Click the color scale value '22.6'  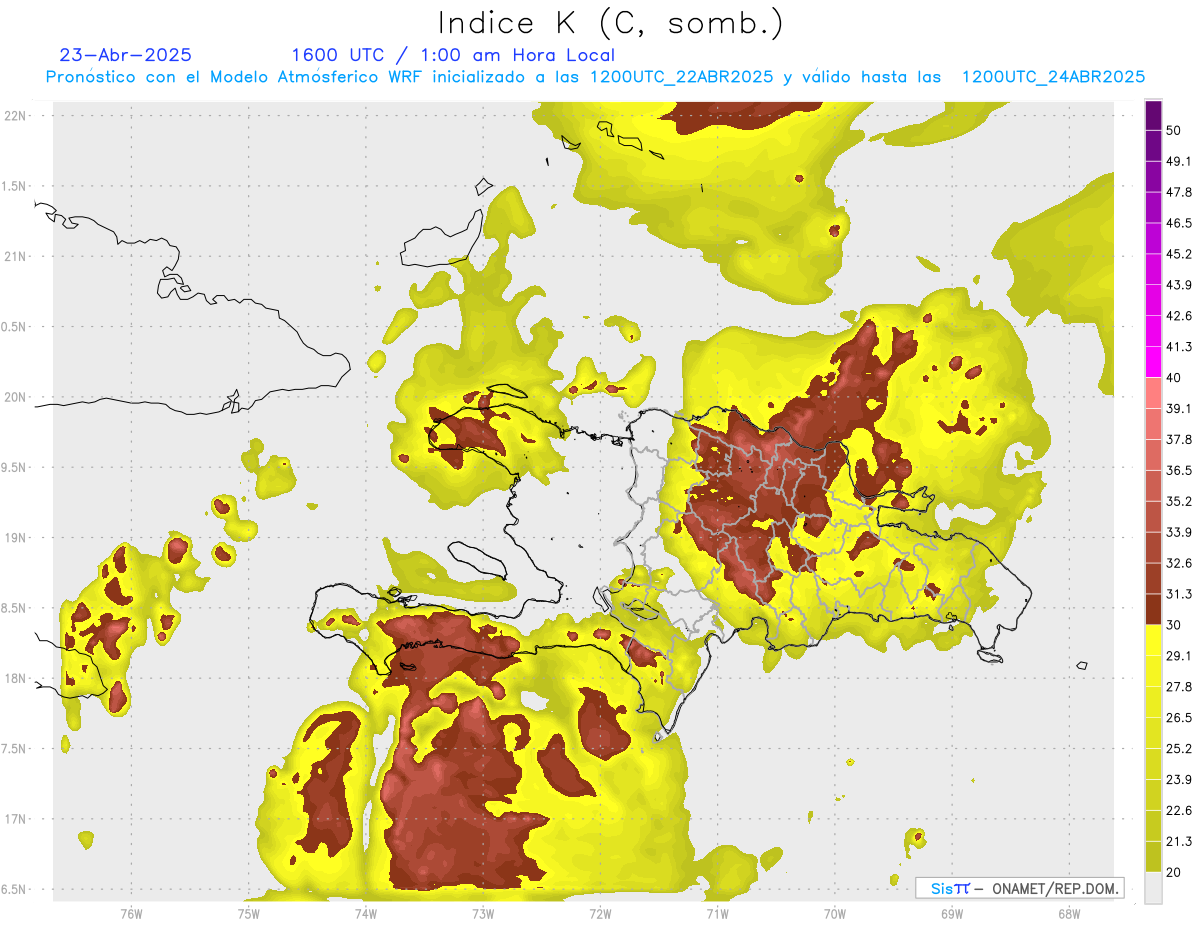(1179, 811)
